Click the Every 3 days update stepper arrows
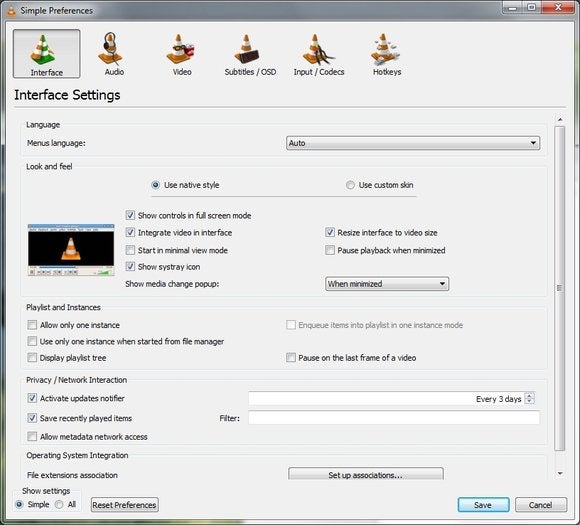This screenshot has width=580, height=525. tap(530, 398)
